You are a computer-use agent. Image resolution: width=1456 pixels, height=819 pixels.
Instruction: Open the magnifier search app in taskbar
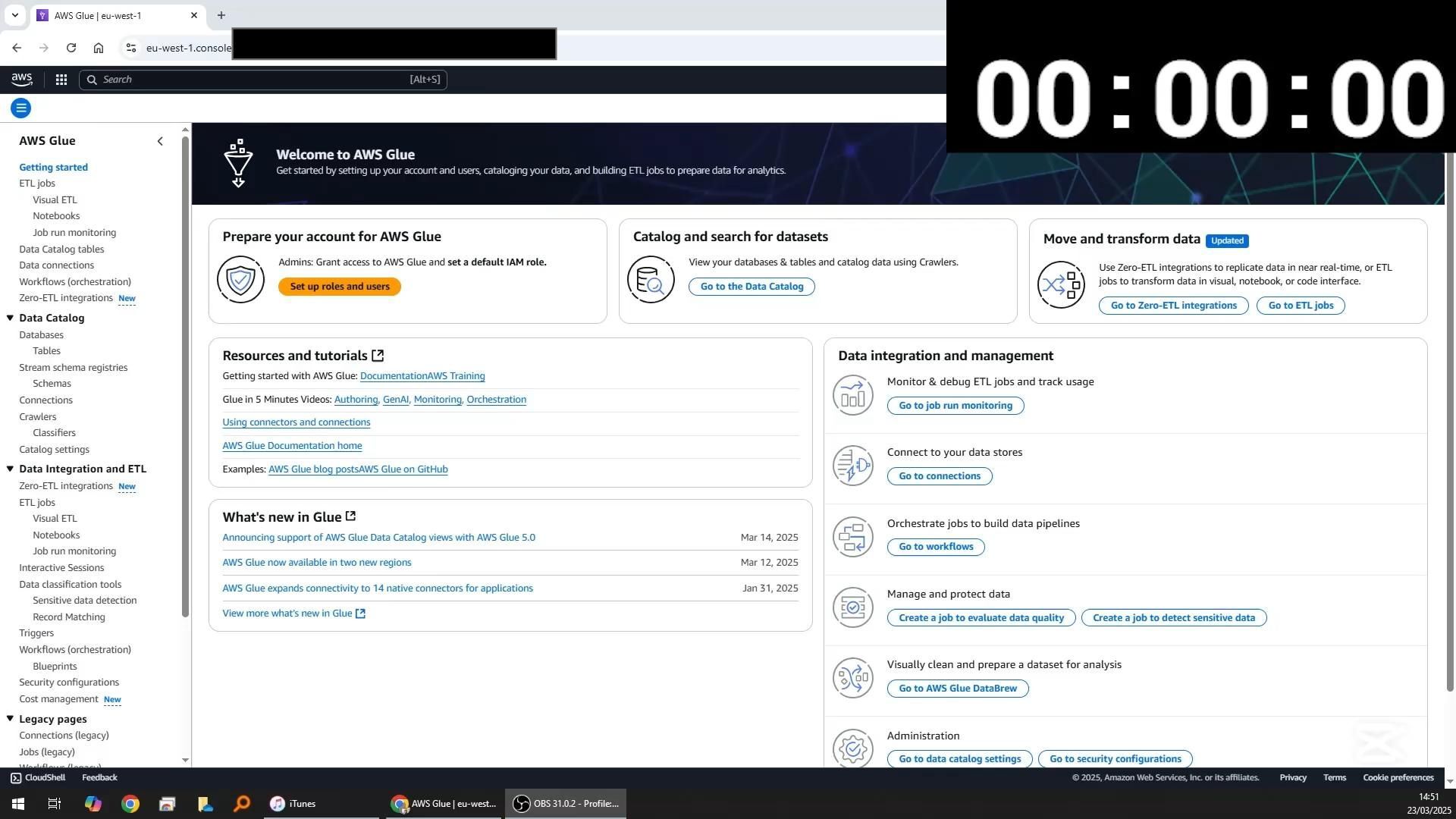pos(242,804)
